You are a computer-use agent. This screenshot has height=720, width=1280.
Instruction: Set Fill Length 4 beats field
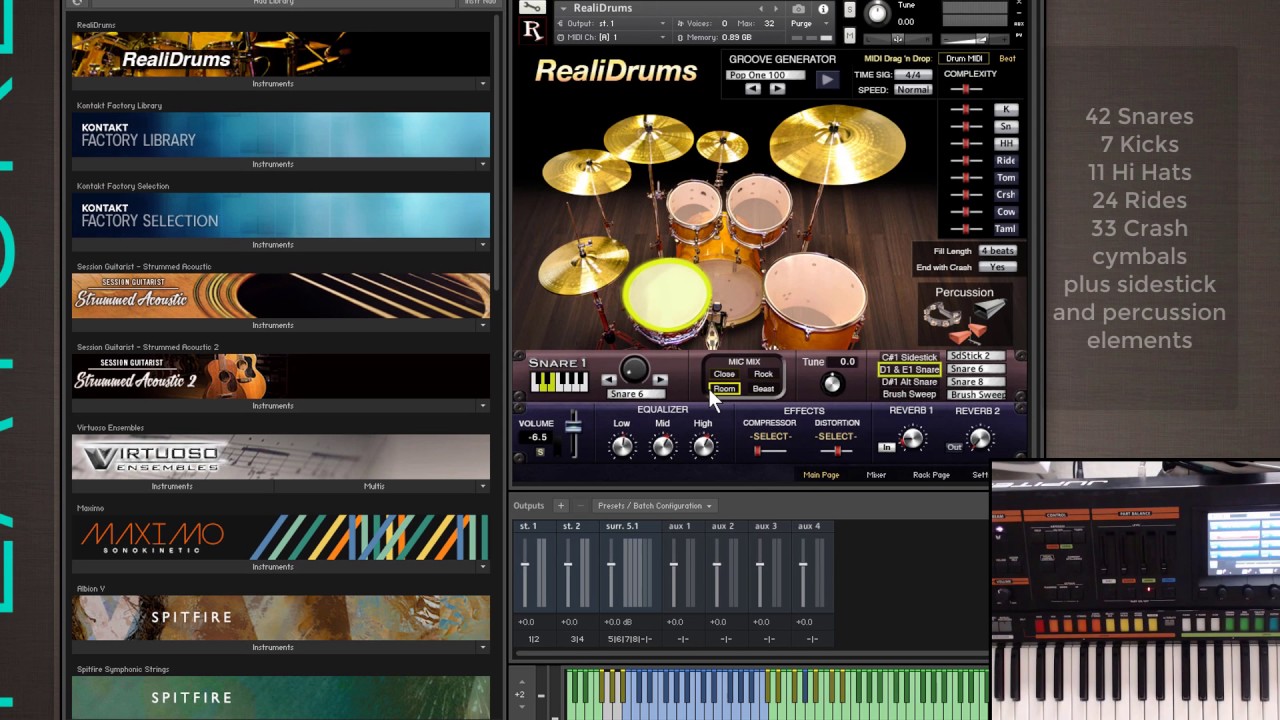997,251
